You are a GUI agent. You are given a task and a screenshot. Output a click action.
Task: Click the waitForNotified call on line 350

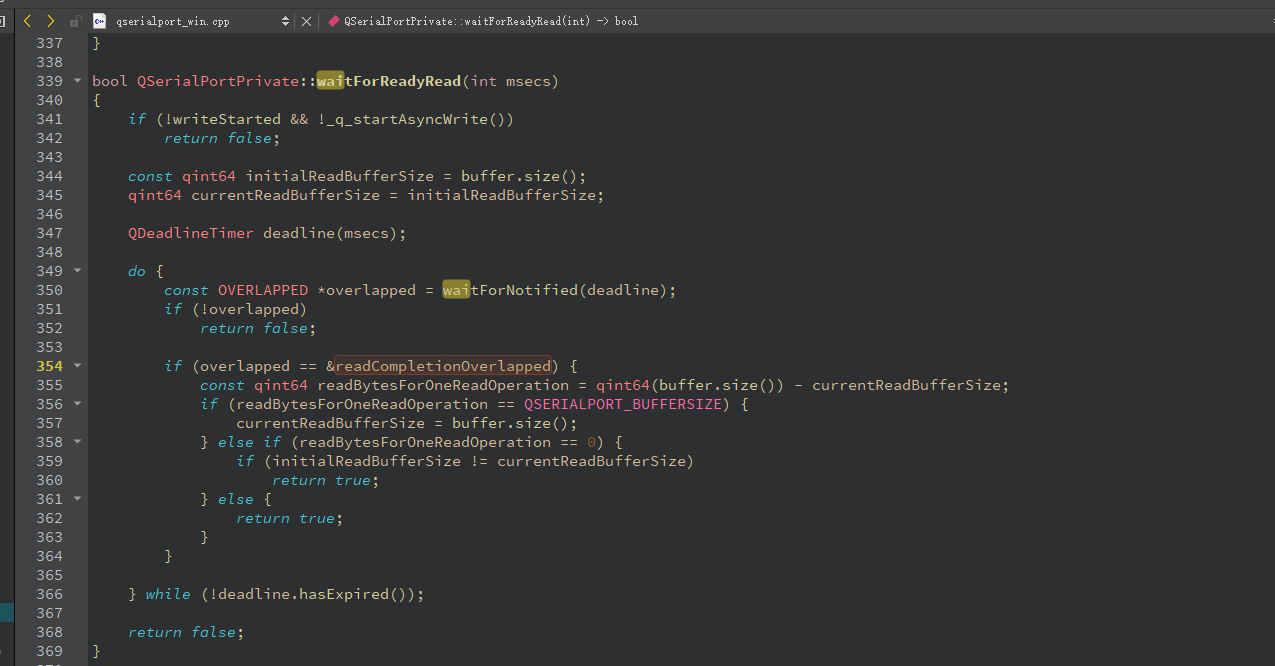510,290
